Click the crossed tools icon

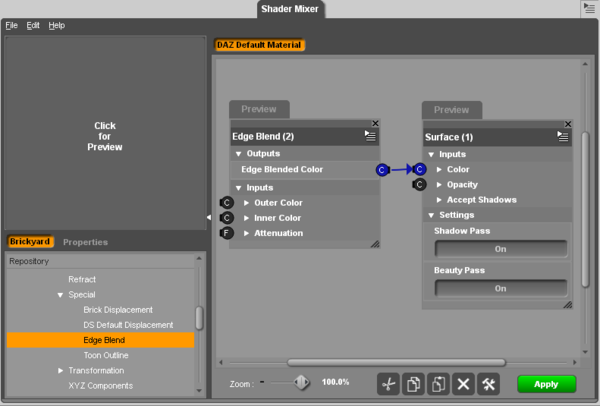488,384
